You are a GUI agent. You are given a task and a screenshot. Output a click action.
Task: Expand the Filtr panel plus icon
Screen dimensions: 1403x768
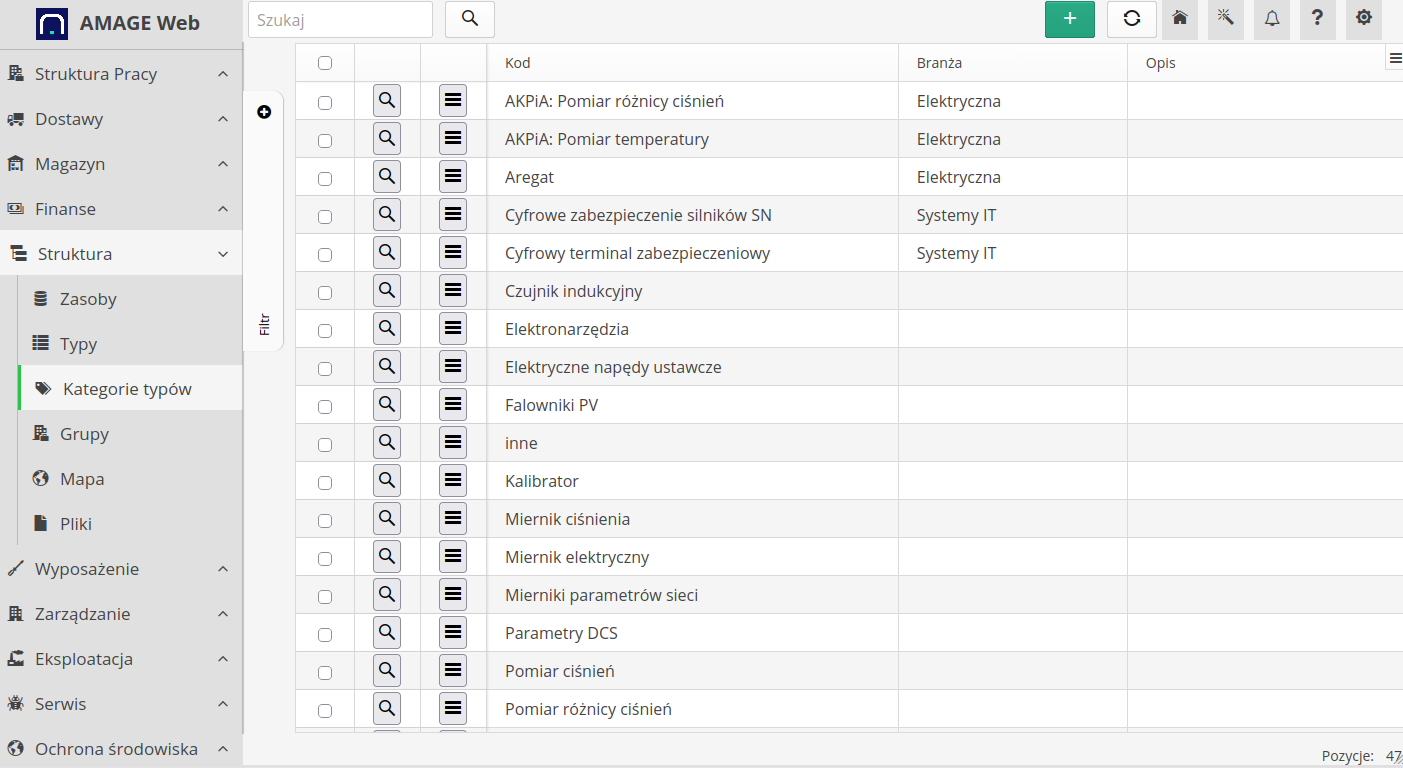264,112
